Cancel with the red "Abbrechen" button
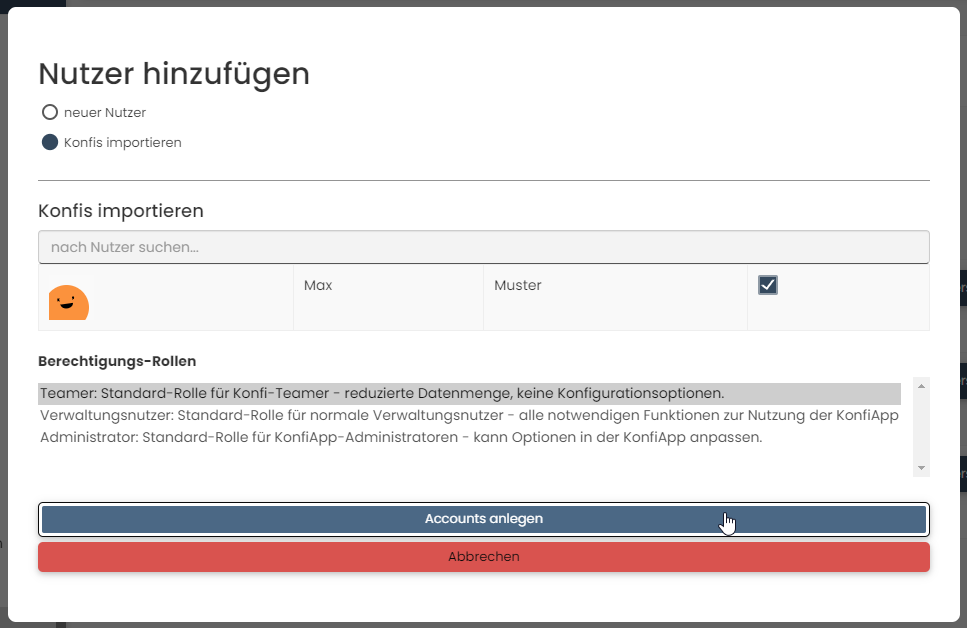Viewport: 967px width, 628px height. click(483, 557)
